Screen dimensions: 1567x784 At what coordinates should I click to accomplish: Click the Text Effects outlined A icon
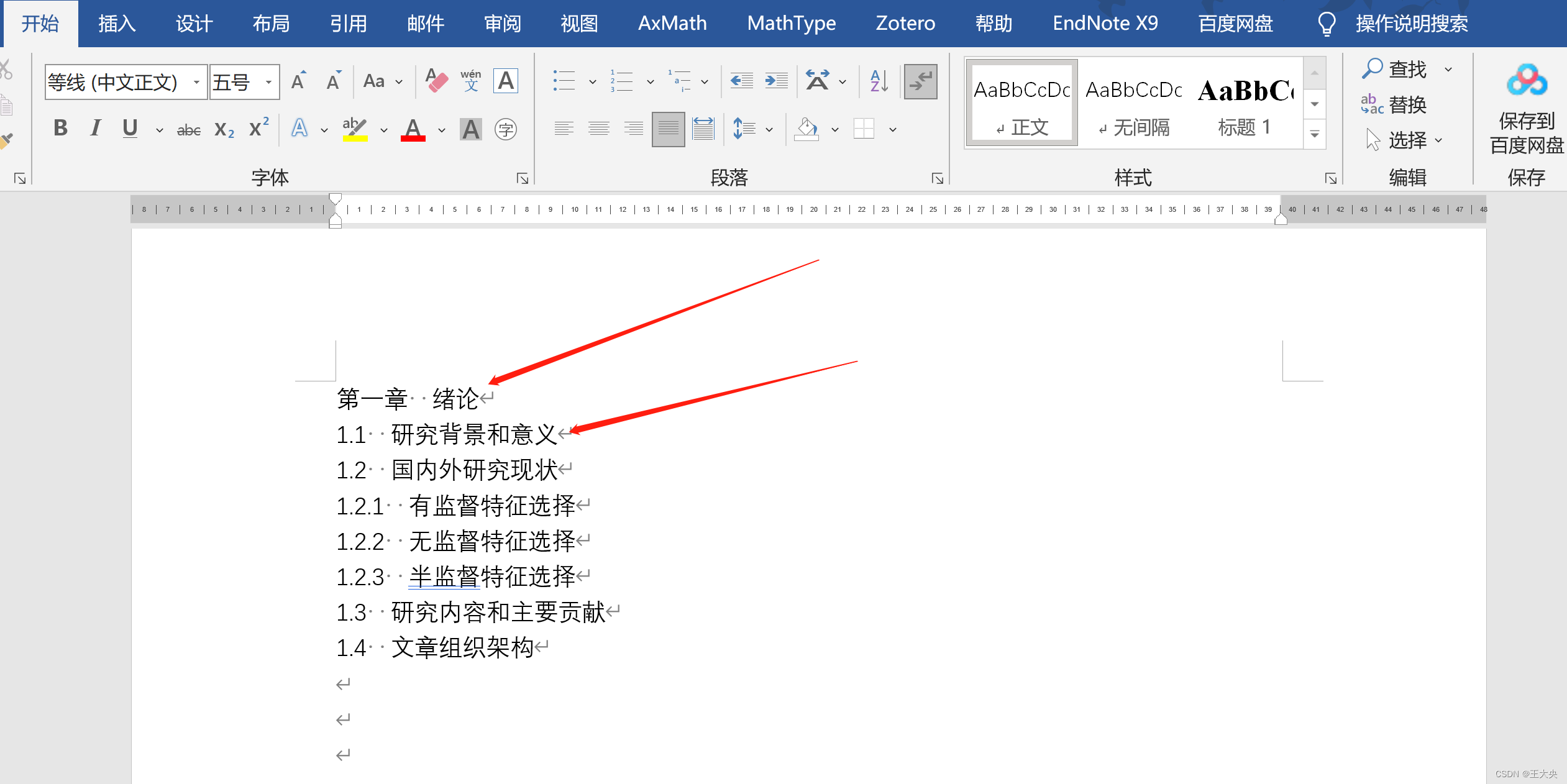tap(299, 129)
